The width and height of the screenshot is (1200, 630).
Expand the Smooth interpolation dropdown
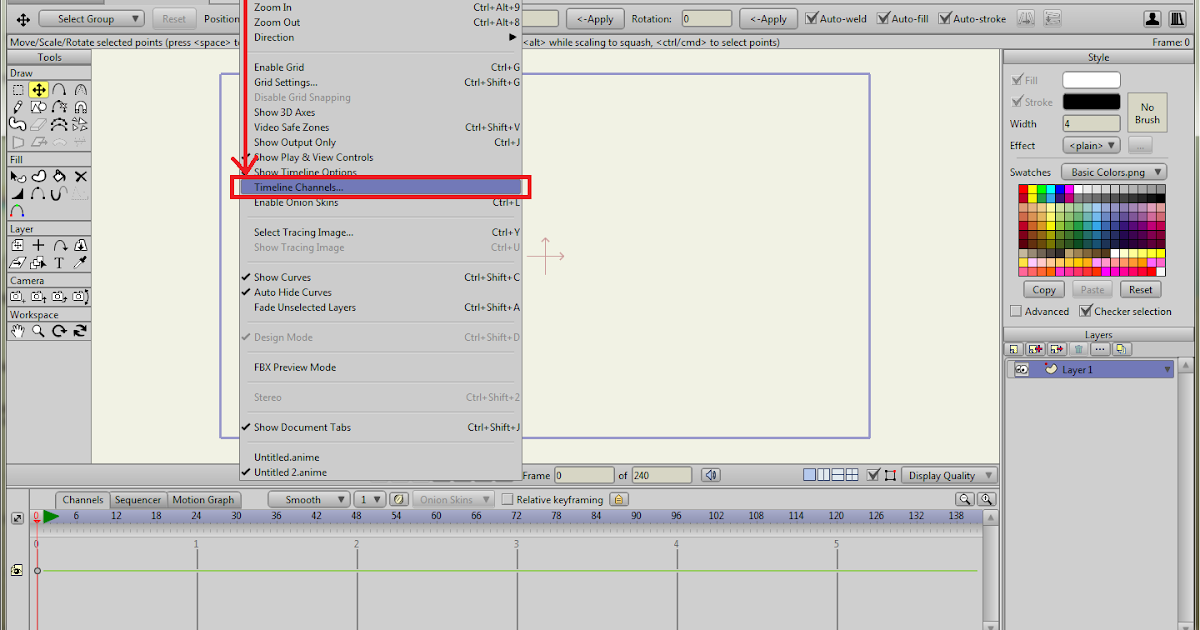click(x=311, y=499)
